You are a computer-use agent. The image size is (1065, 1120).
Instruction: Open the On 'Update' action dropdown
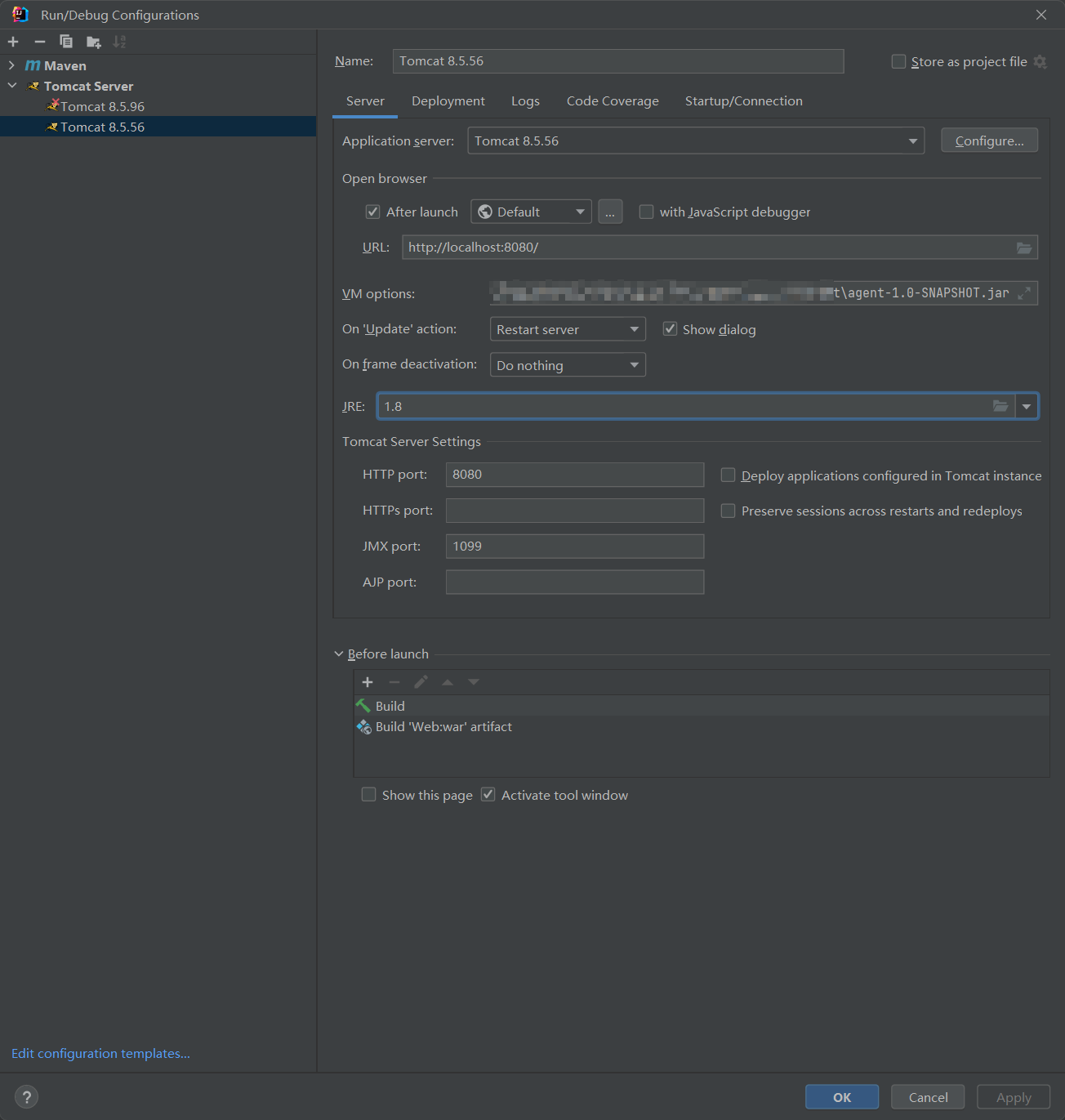[568, 329]
